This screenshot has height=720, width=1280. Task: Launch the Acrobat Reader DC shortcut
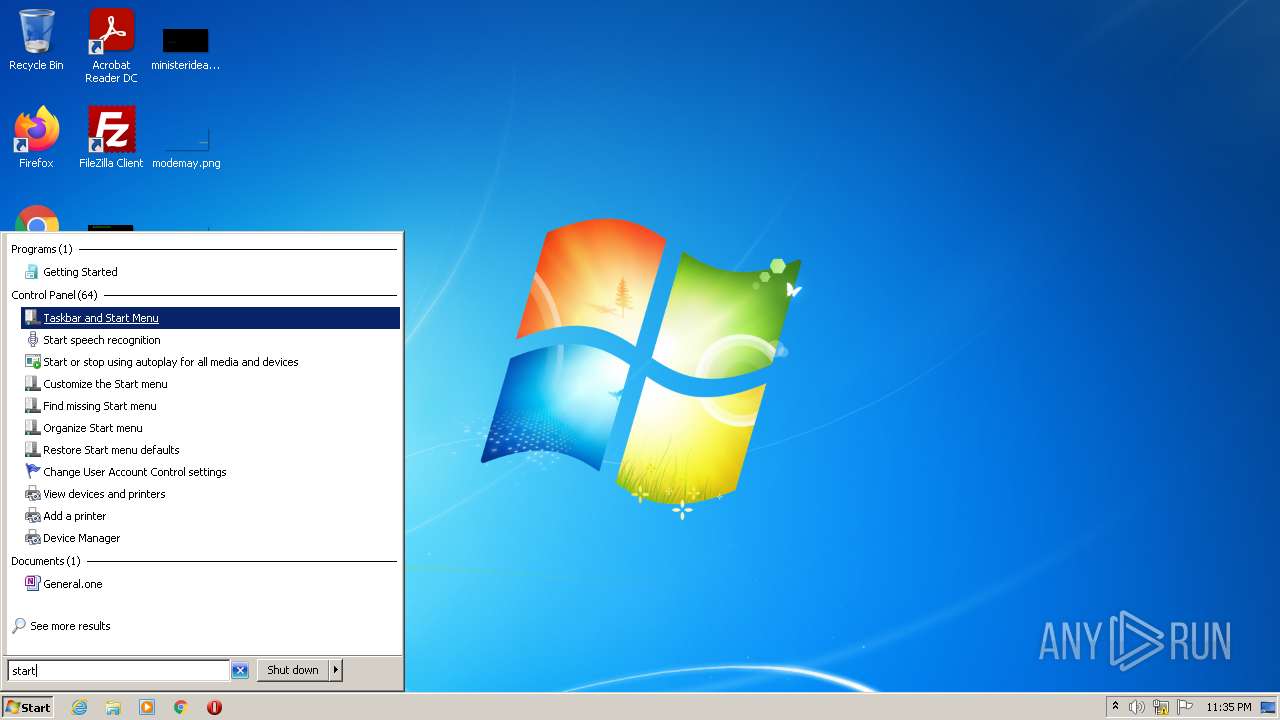(111, 45)
